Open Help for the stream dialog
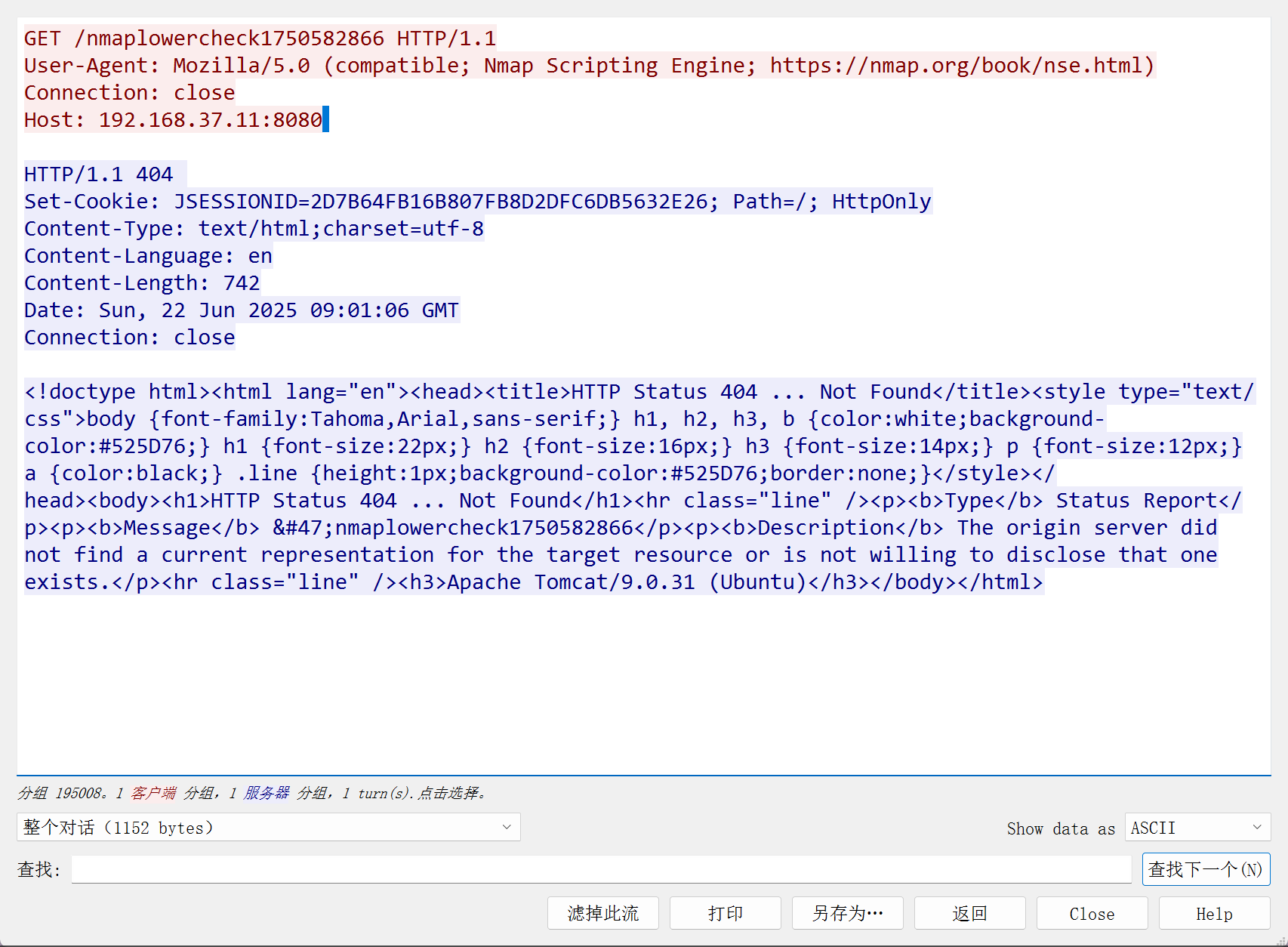This screenshot has height=947, width=1288. coord(1214,914)
